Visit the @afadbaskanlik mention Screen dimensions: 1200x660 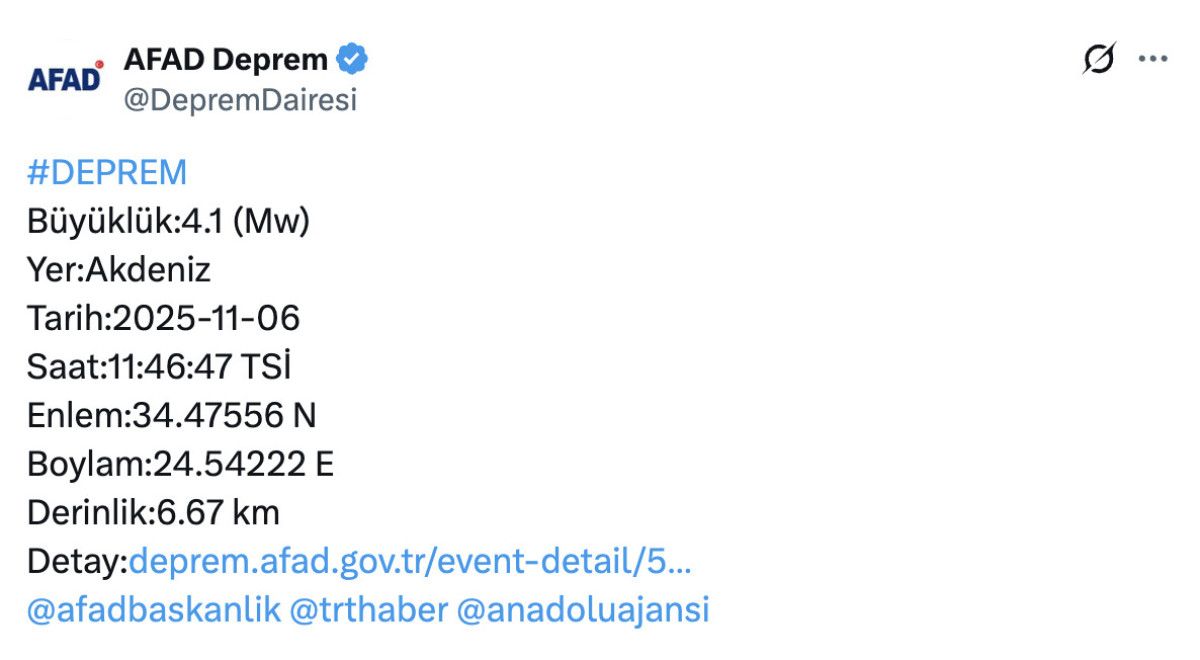point(154,610)
